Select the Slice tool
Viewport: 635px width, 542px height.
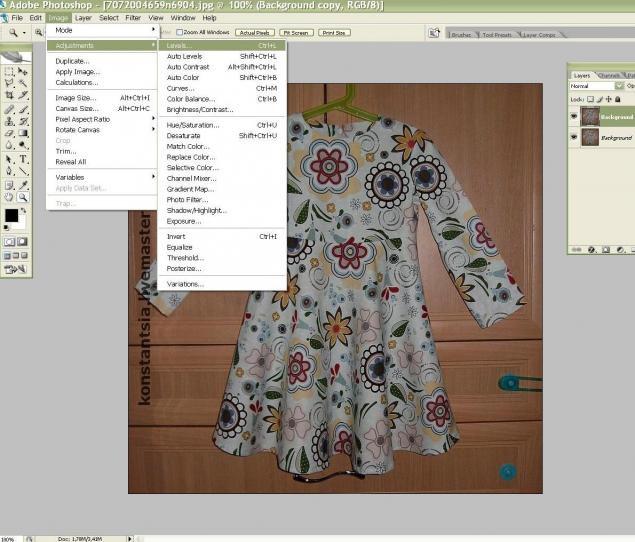pyautogui.click(x=23, y=95)
